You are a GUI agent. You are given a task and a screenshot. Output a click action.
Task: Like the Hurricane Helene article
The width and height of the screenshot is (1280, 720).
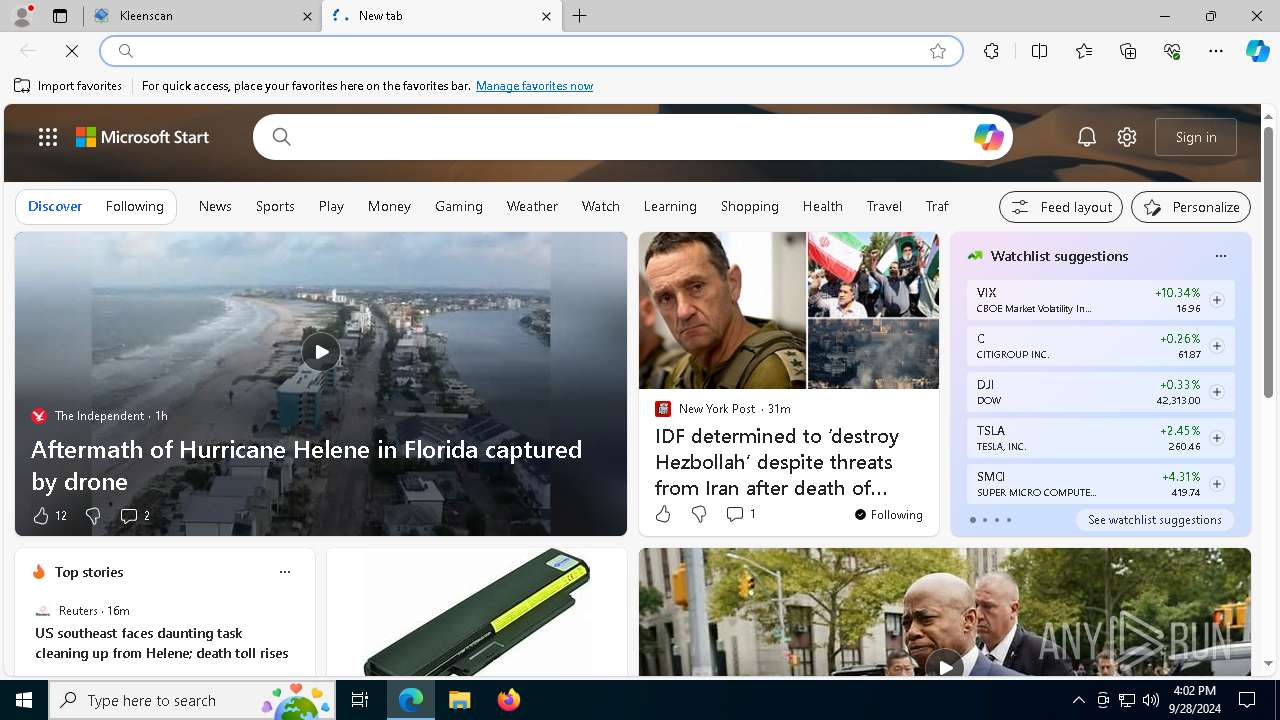point(41,516)
